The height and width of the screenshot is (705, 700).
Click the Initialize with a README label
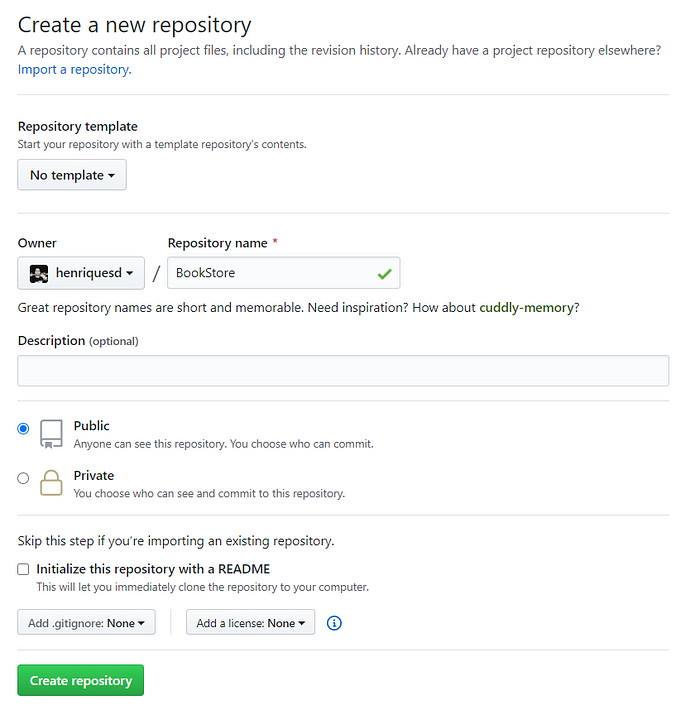click(153, 569)
